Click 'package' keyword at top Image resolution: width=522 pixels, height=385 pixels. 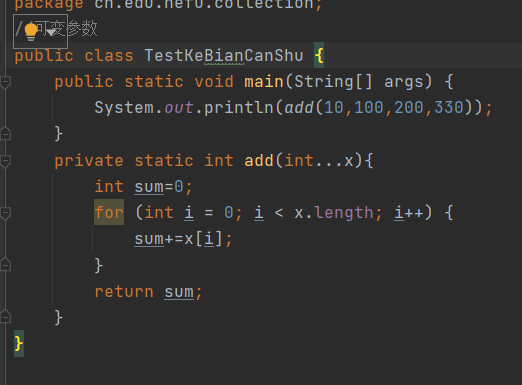pyautogui.click(x=49, y=5)
